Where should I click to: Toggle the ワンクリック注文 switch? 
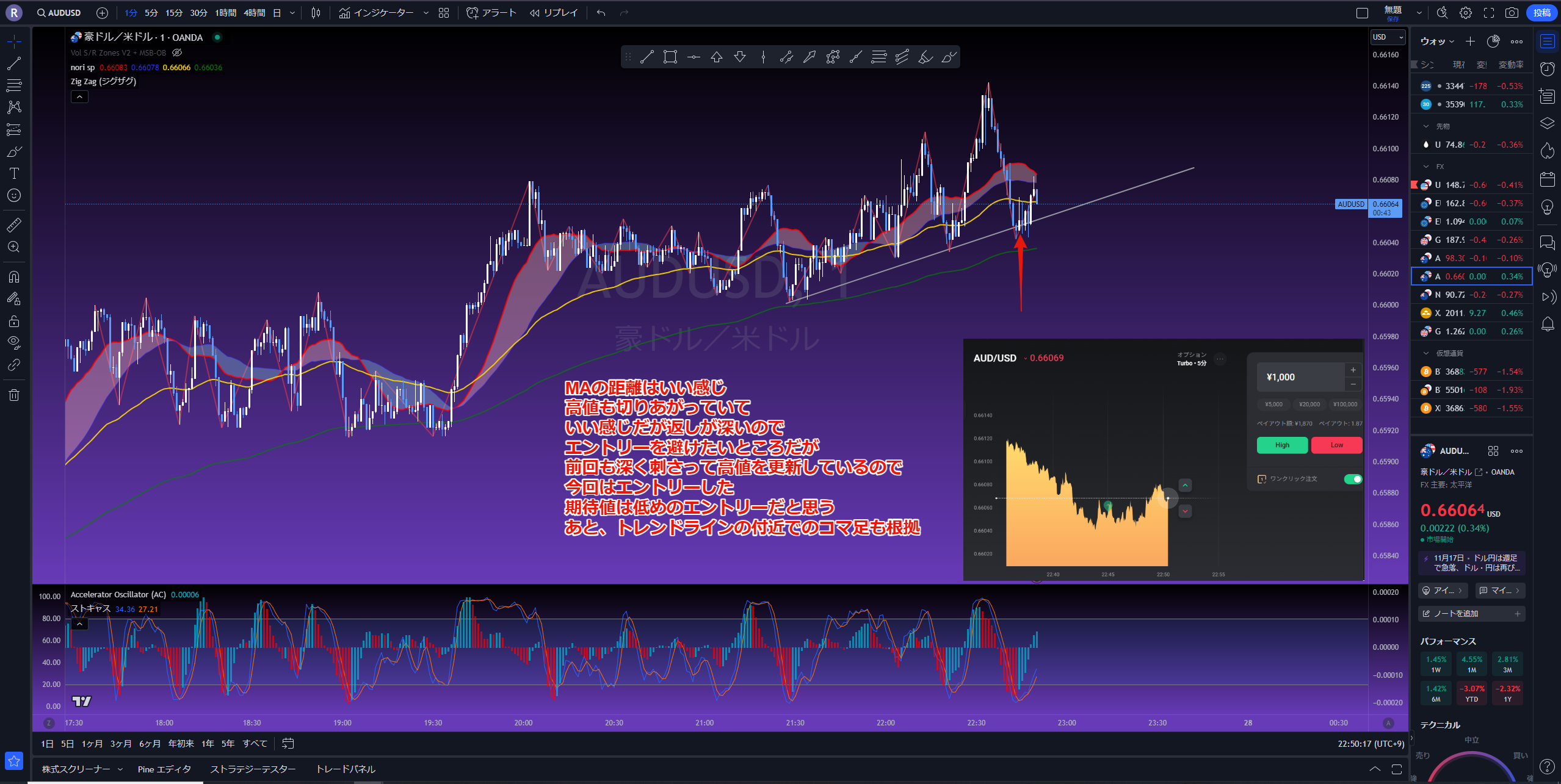[x=1353, y=479]
